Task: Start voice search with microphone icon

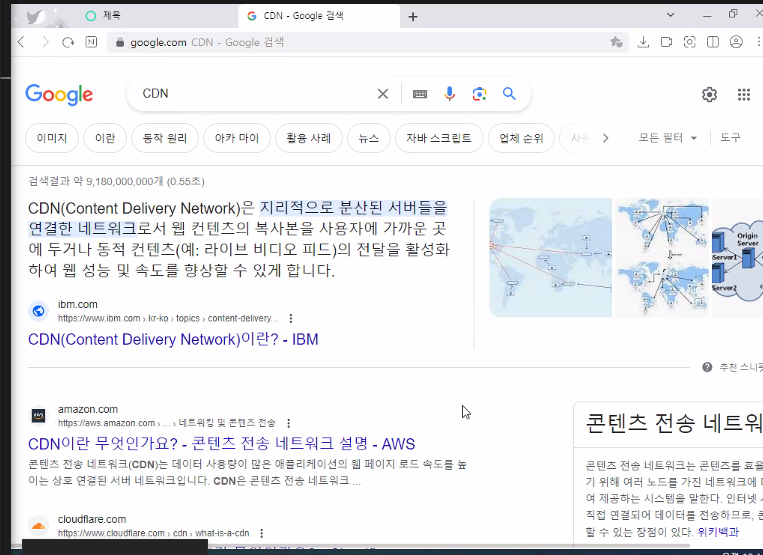Action: click(450, 94)
